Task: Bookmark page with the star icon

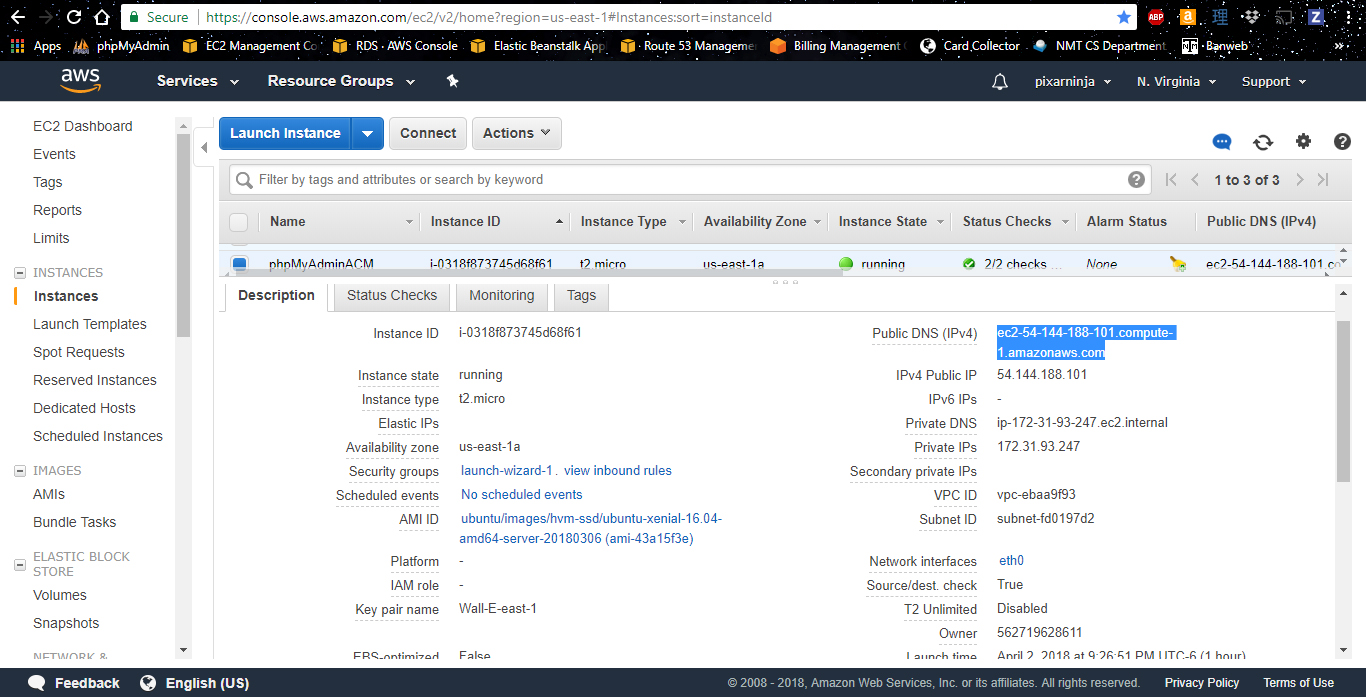Action: (1124, 17)
